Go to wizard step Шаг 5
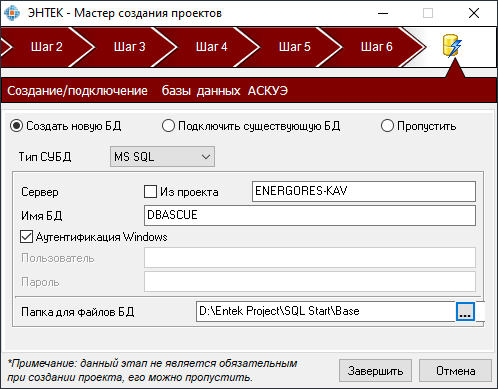This screenshot has width=498, height=389. (x=295, y=47)
